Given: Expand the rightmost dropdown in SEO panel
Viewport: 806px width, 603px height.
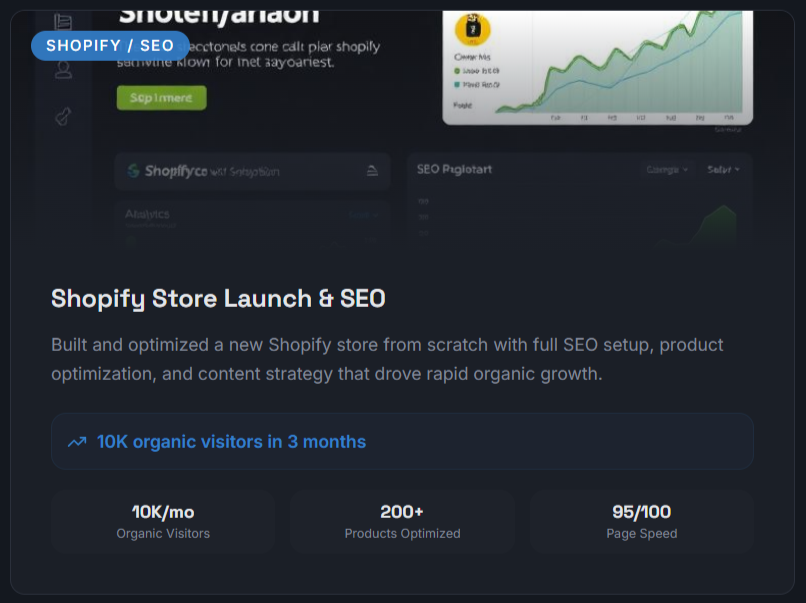Looking at the screenshot, I should pos(723,170).
